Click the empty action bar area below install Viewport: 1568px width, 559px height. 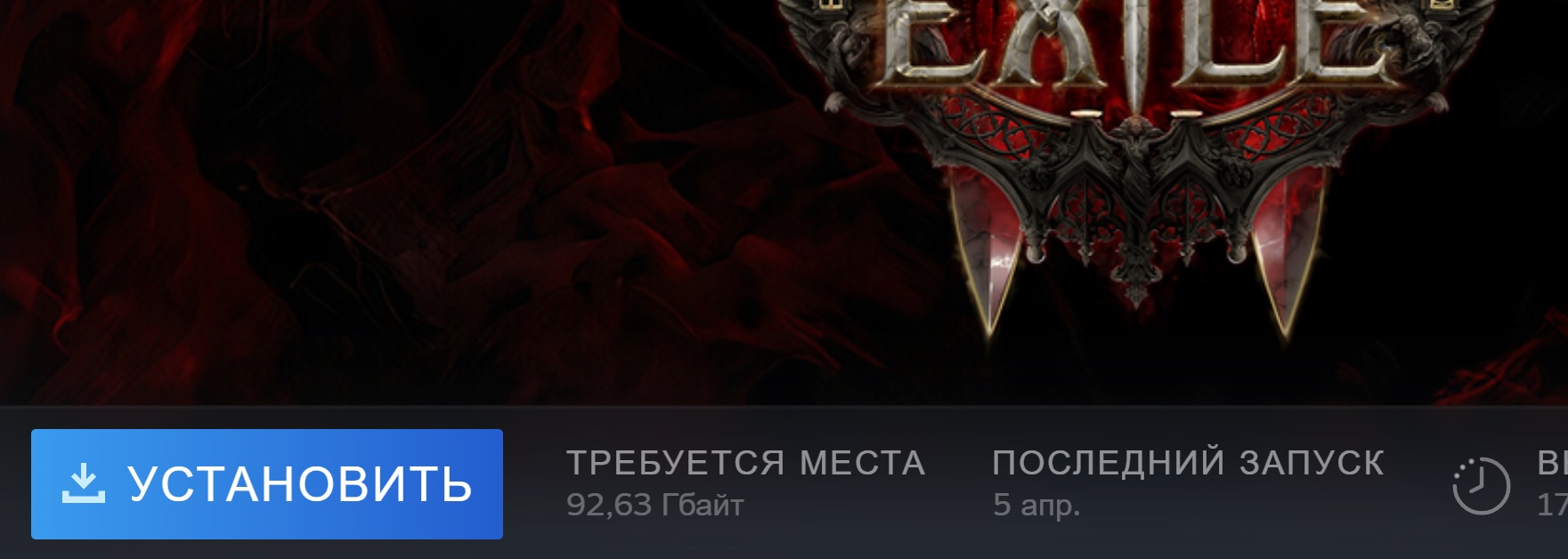coord(267,550)
